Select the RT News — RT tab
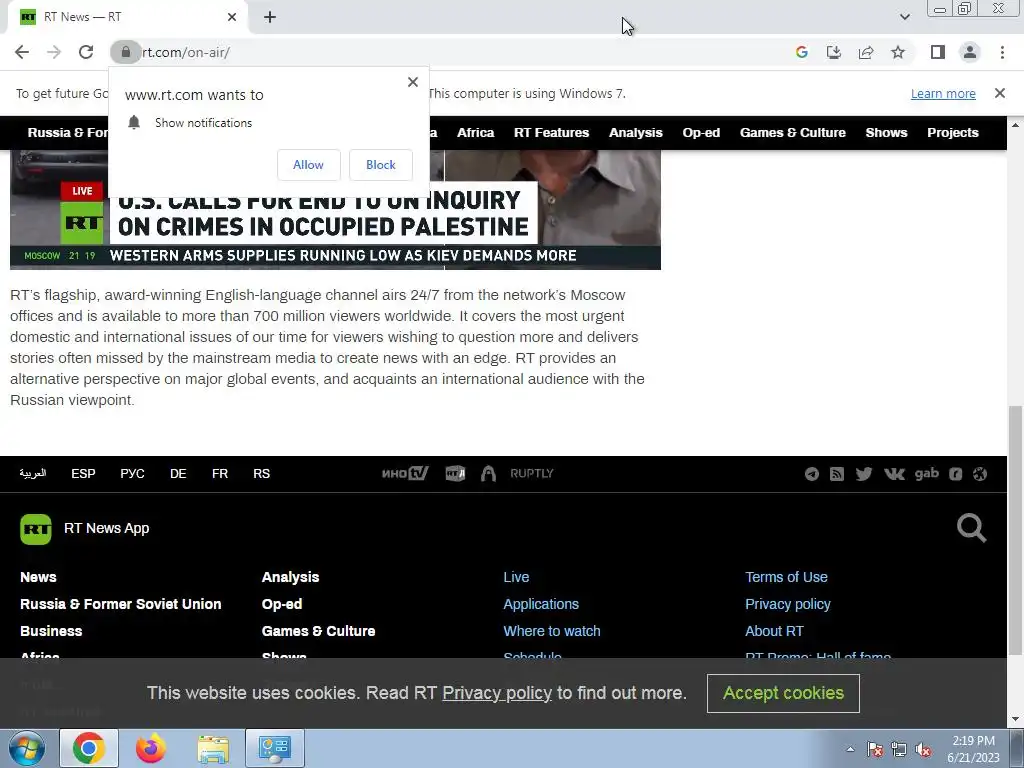The width and height of the screenshot is (1024, 768). (x=127, y=17)
